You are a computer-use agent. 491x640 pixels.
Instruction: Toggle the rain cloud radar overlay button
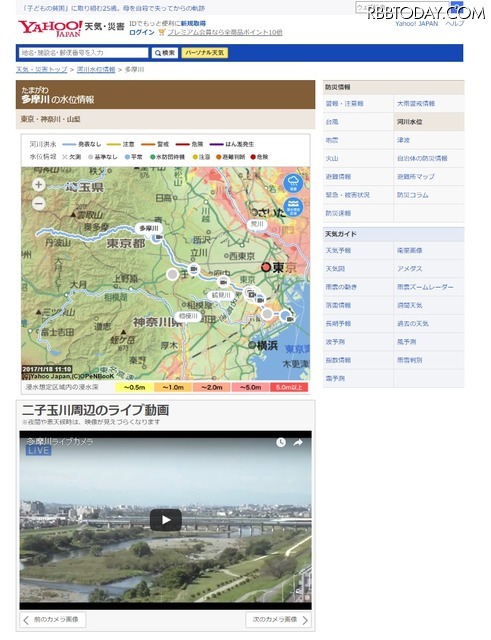[x=293, y=183]
